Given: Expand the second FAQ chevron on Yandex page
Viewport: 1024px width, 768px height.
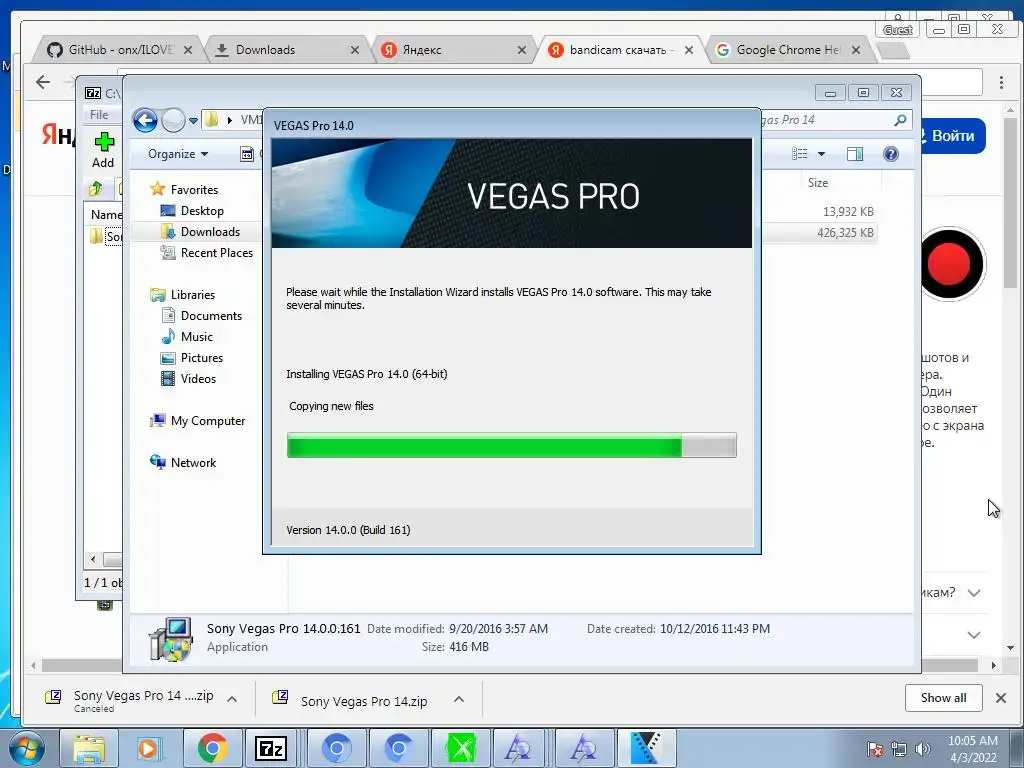Looking at the screenshot, I should click(974, 635).
